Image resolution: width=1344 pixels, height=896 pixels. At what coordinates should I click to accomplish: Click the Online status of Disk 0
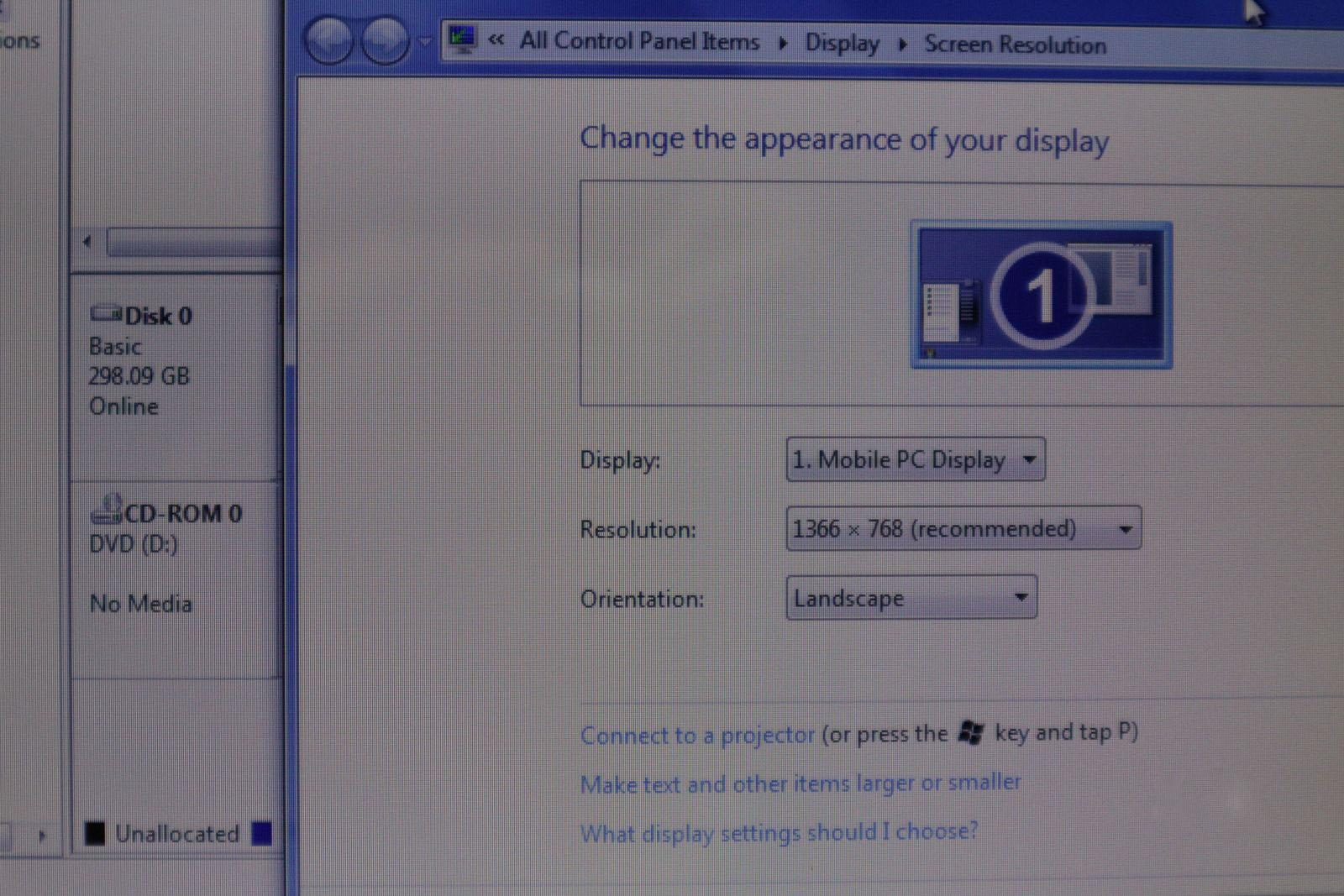123,406
